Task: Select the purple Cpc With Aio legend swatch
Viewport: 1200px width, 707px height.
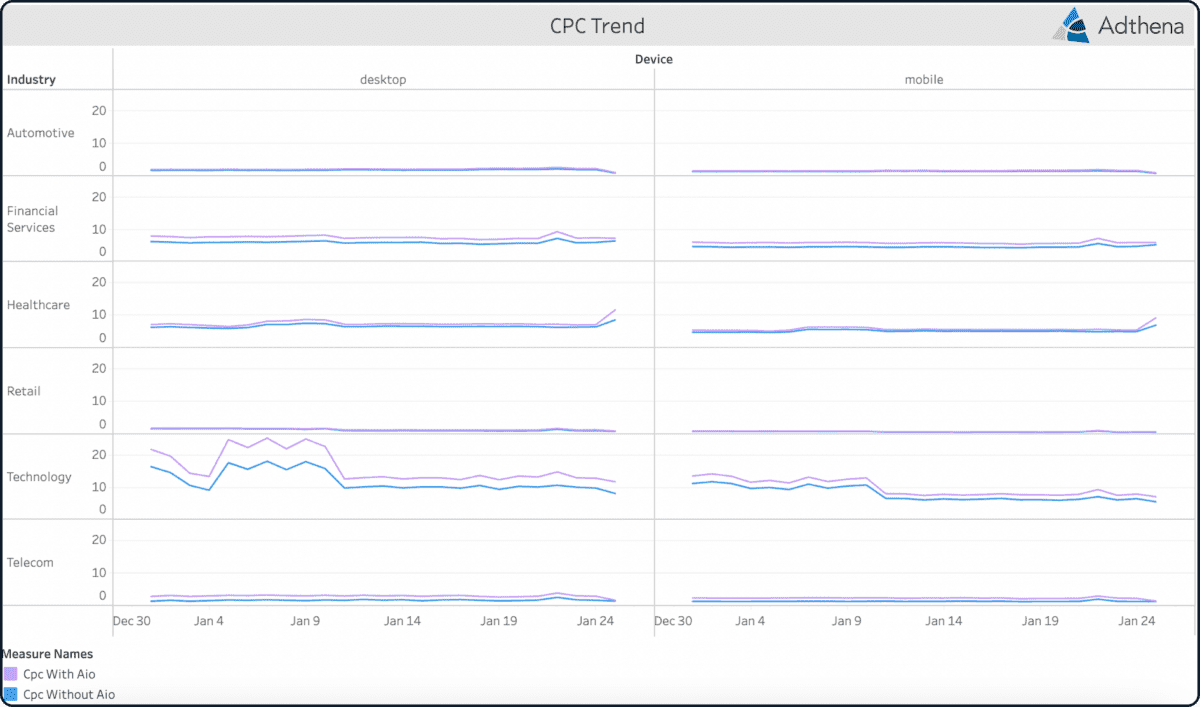Action: point(12,673)
